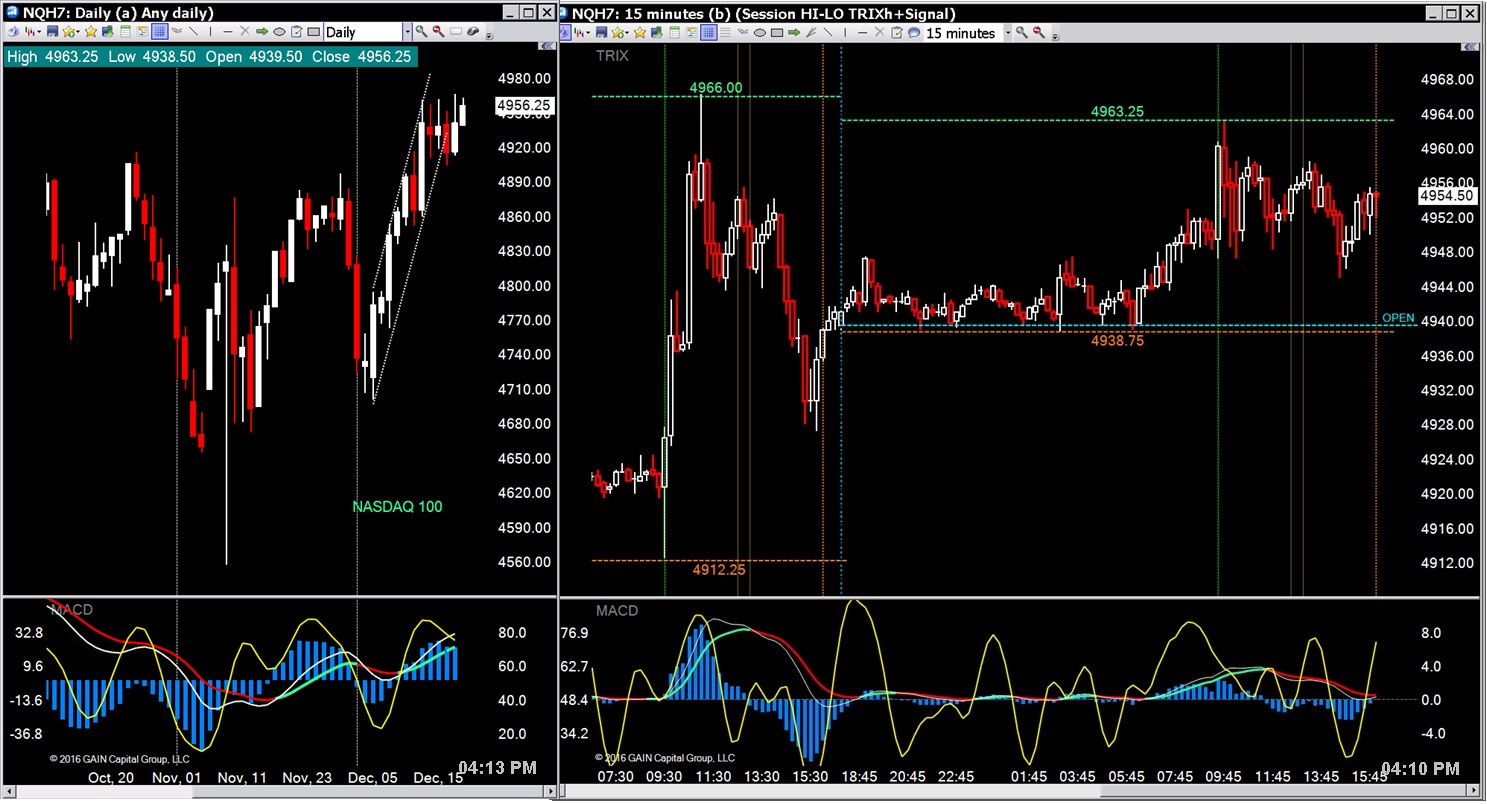Select rectangle tool in Daily chart toolbar

(x=313, y=32)
